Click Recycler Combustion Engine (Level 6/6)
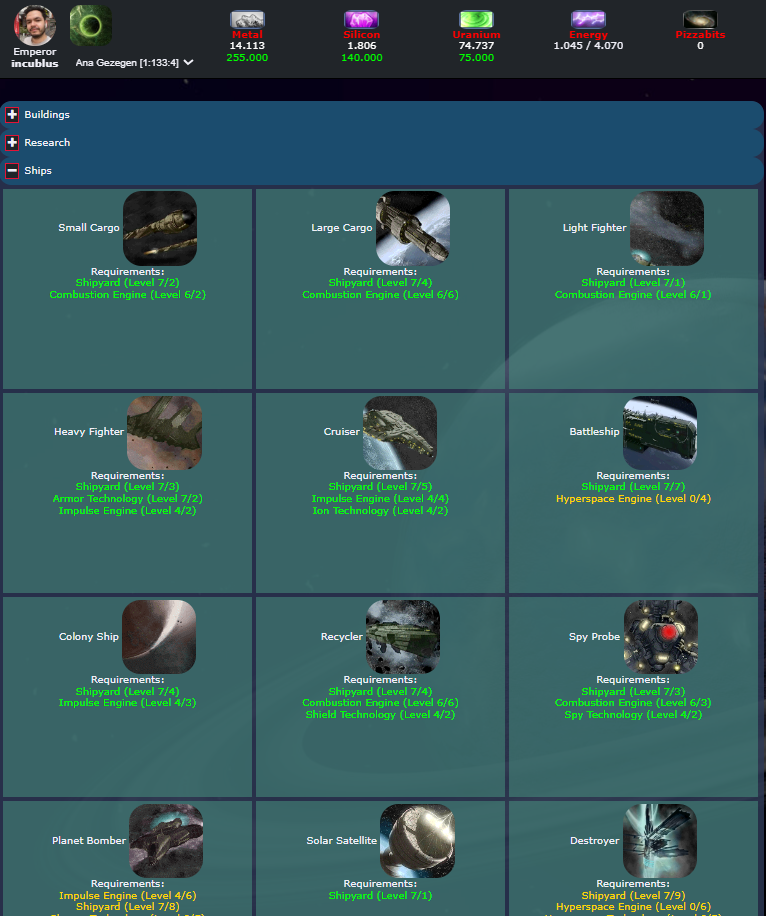Screen dimensions: 766x916 click(x=380, y=703)
